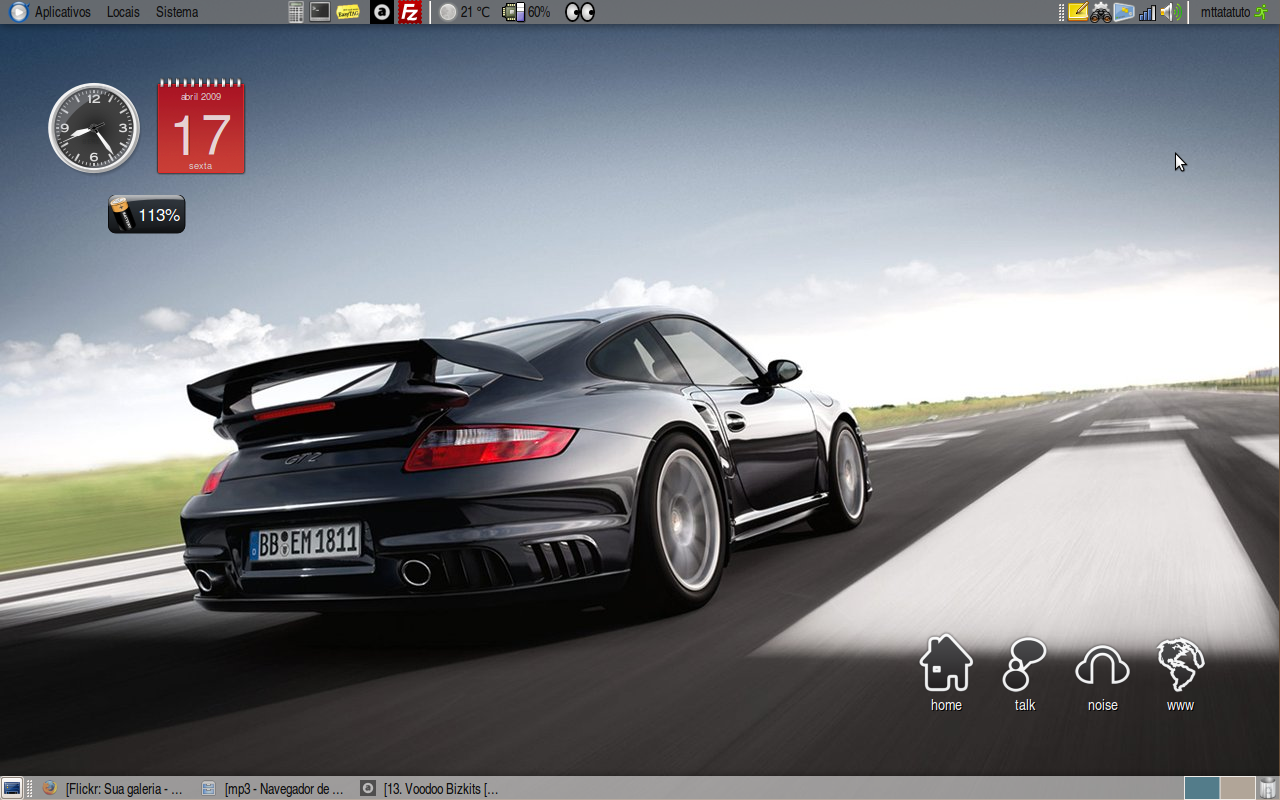Open the volume control speaker icon
Viewport: 1280px width, 800px height.
(x=1170, y=12)
